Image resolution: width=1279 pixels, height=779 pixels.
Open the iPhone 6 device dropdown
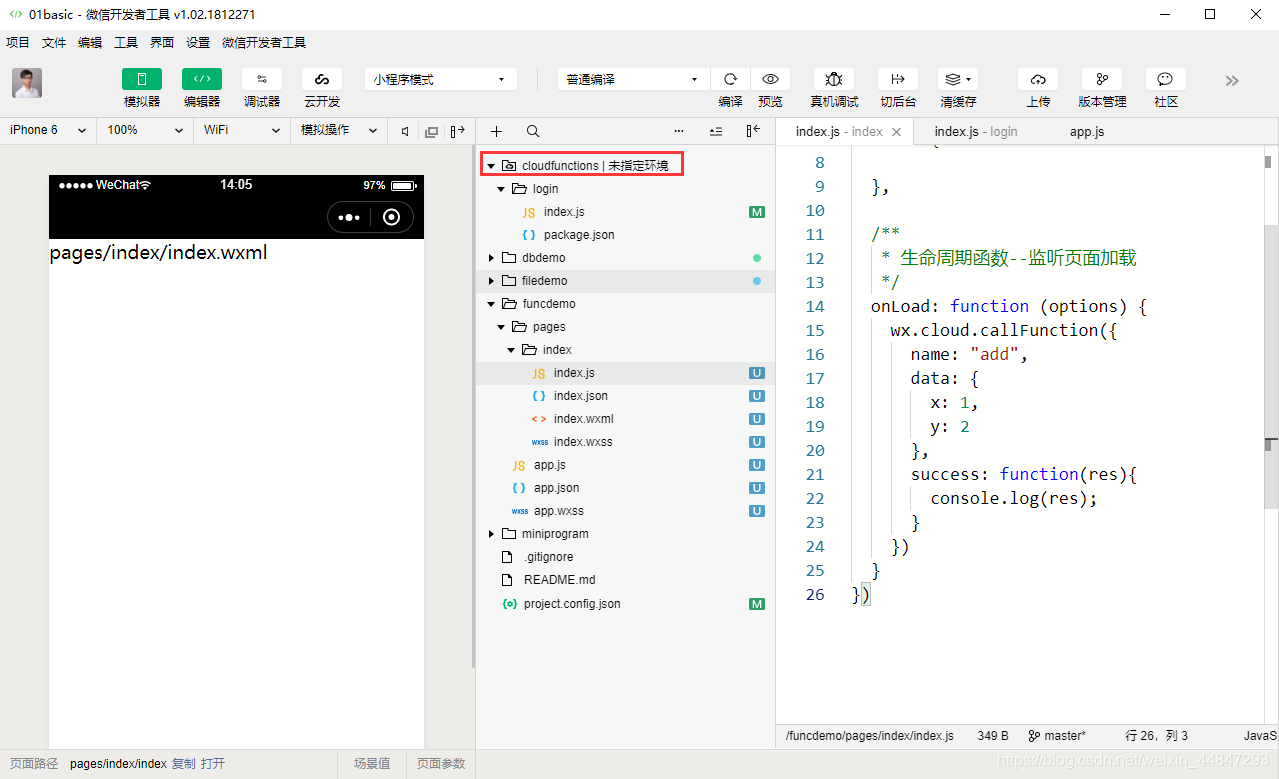(x=47, y=130)
